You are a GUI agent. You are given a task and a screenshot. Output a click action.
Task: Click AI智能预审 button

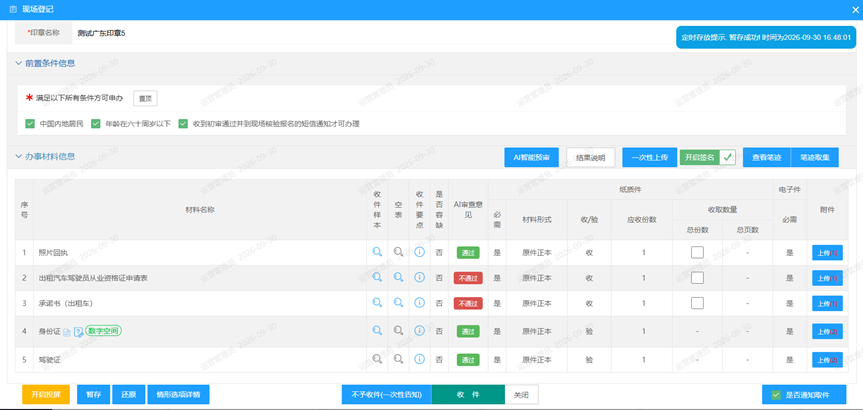coord(532,157)
